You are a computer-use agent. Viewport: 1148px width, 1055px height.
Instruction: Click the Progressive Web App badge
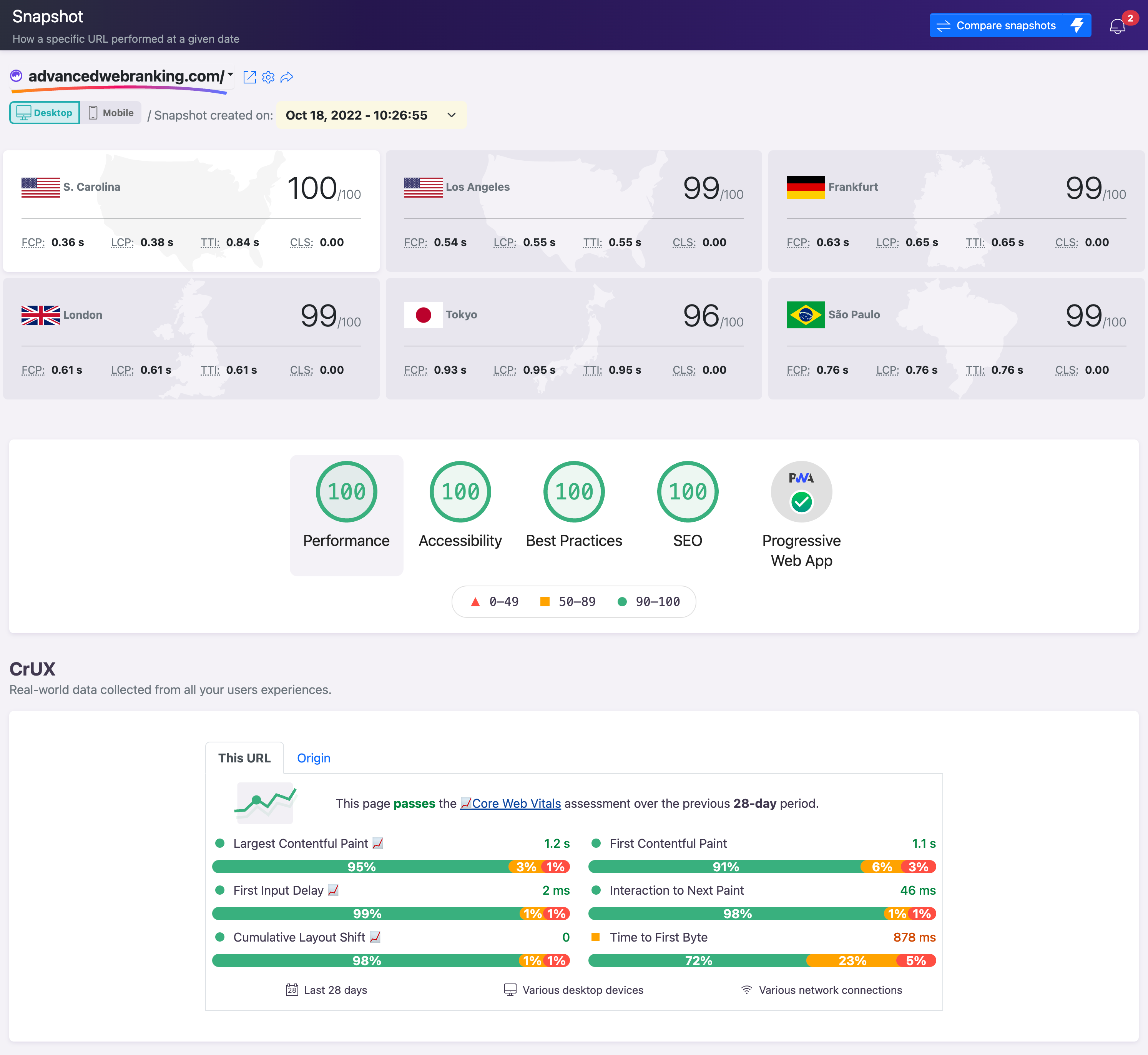click(x=801, y=491)
